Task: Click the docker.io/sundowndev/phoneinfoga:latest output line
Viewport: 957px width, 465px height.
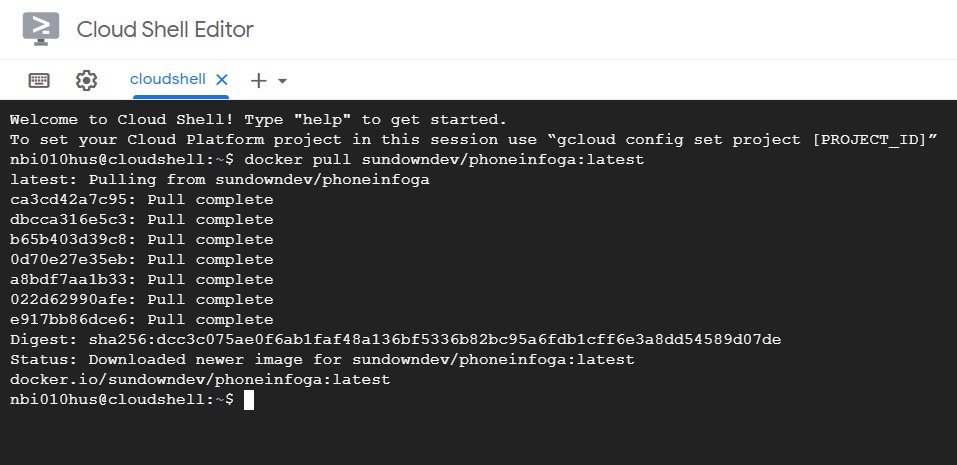Action: point(200,380)
